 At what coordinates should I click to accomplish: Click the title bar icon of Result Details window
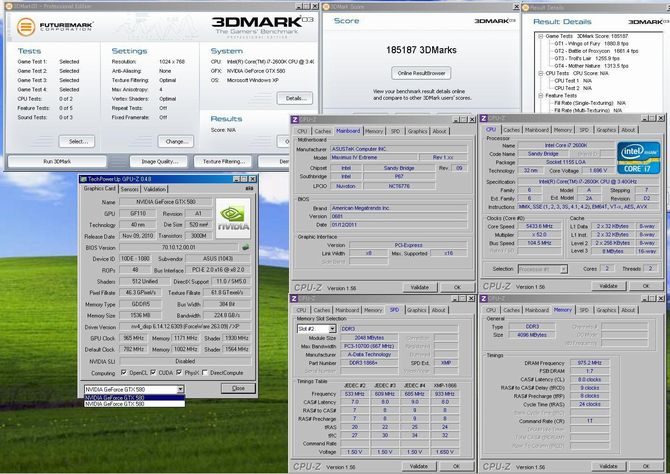point(526,7)
